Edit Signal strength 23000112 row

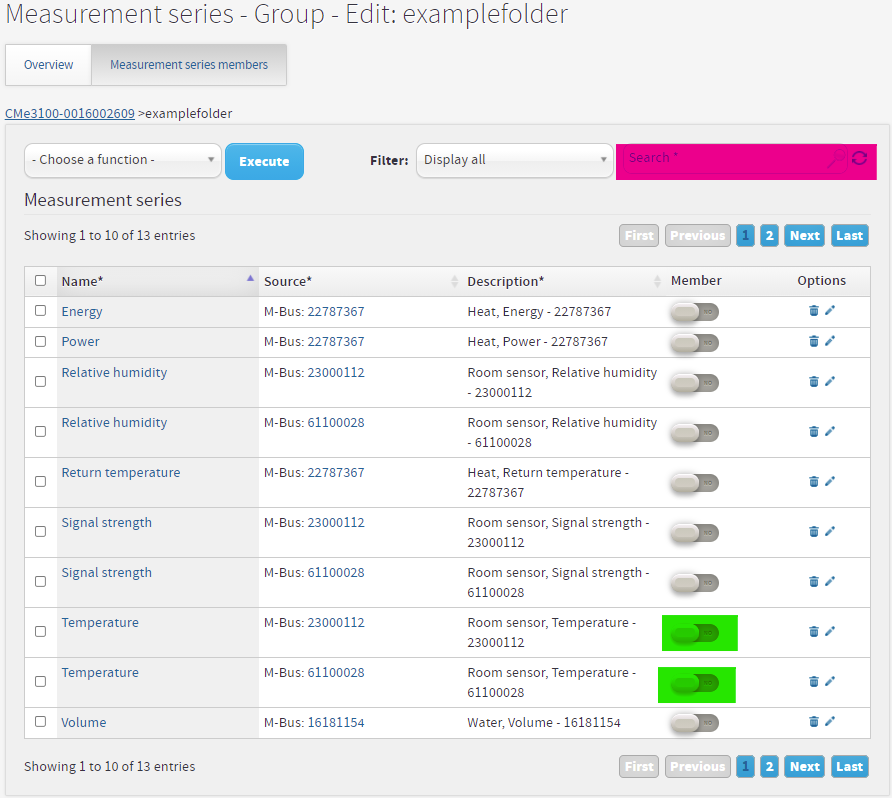[x=830, y=531]
